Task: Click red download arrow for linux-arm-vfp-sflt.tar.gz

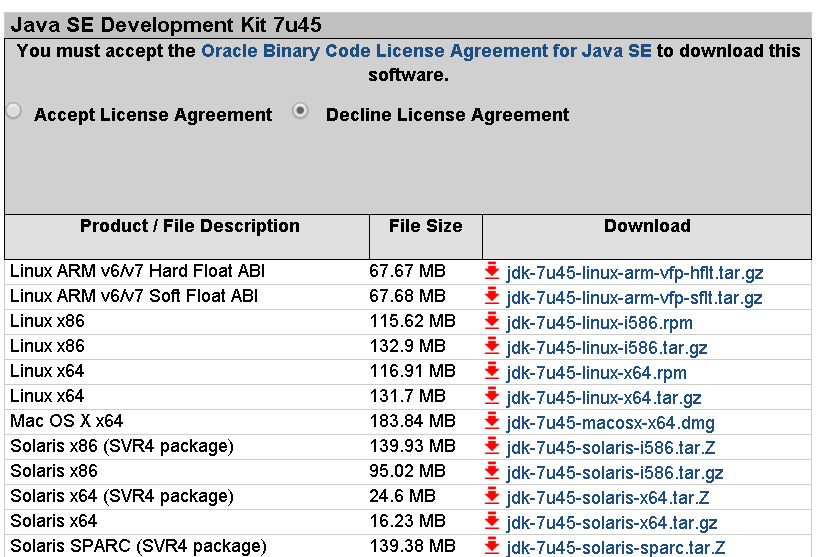Action: click(492, 296)
